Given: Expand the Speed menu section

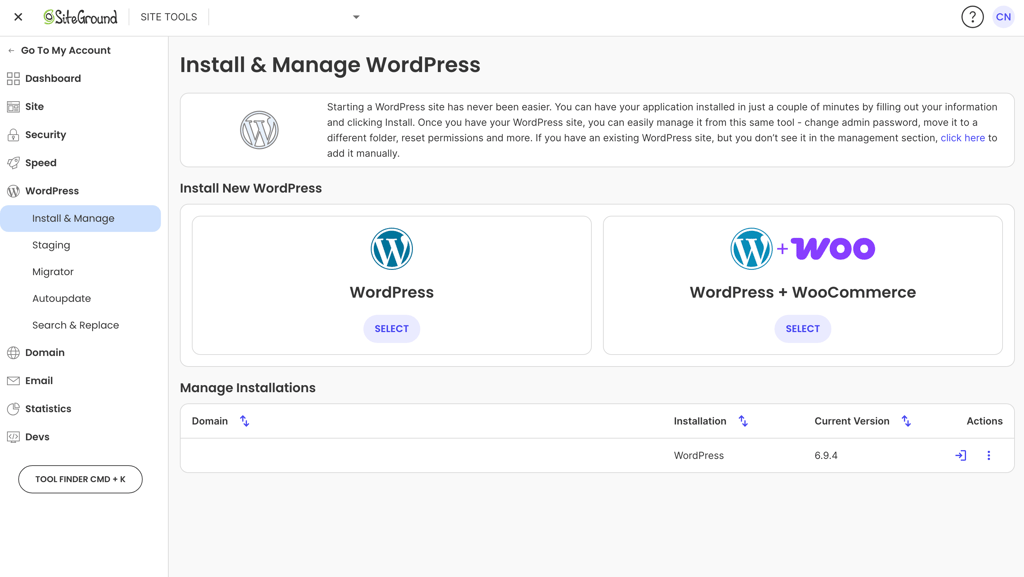Looking at the screenshot, I should tap(40, 163).
